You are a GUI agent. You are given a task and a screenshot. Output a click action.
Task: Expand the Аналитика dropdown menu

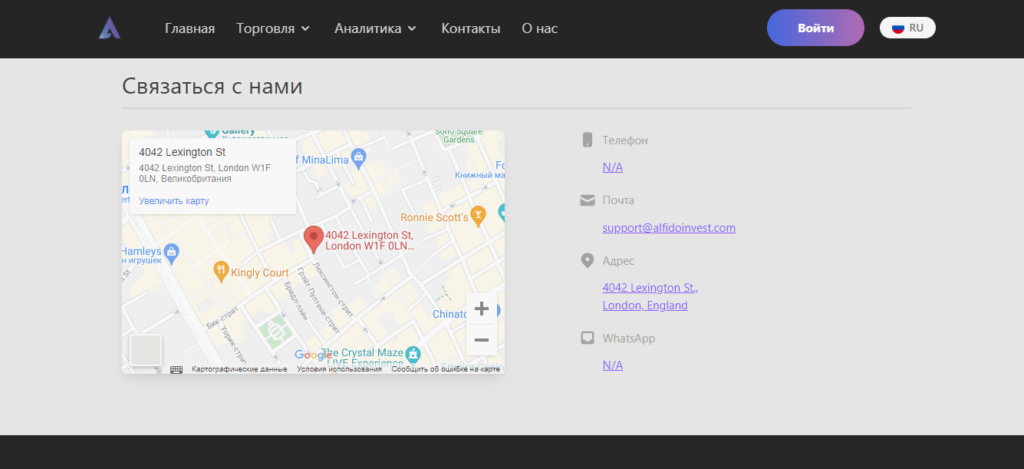pos(376,29)
